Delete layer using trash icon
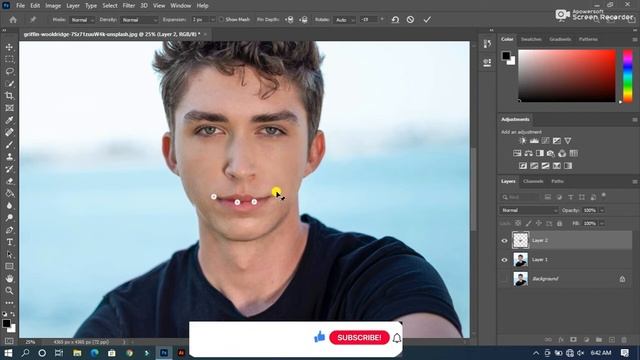This screenshot has width=640, height=360. [x=624, y=340]
